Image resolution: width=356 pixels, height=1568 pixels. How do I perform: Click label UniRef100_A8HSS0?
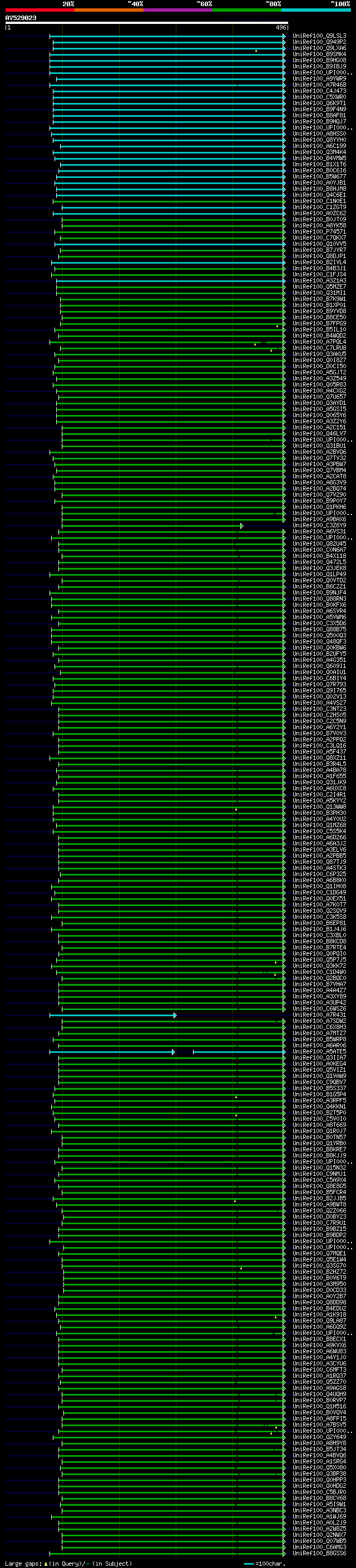(x=319, y=134)
